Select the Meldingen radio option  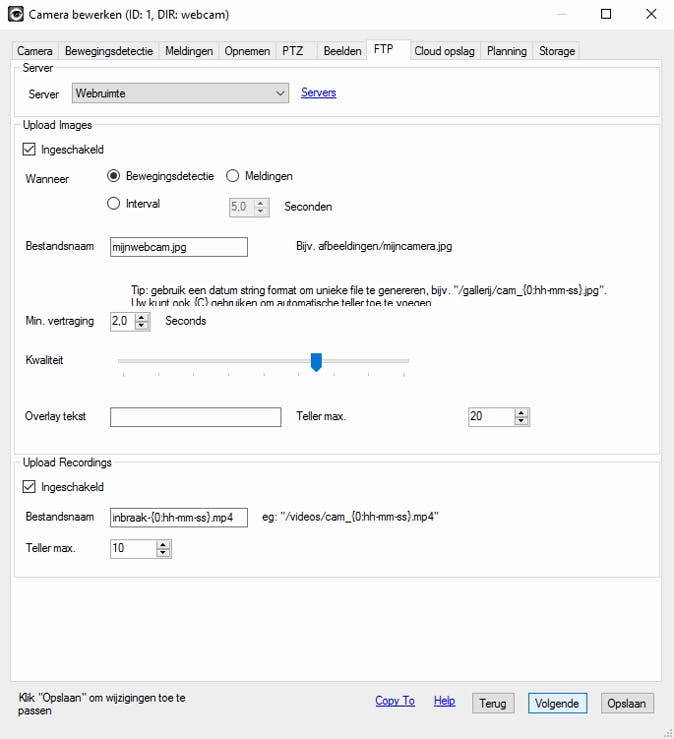tap(233, 176)
